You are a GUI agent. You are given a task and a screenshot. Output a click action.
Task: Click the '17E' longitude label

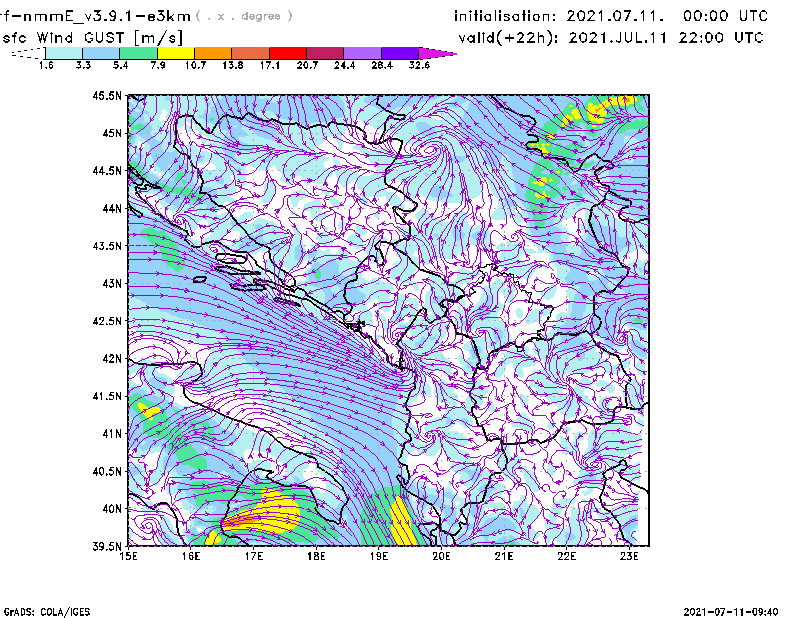coord(254,556)
